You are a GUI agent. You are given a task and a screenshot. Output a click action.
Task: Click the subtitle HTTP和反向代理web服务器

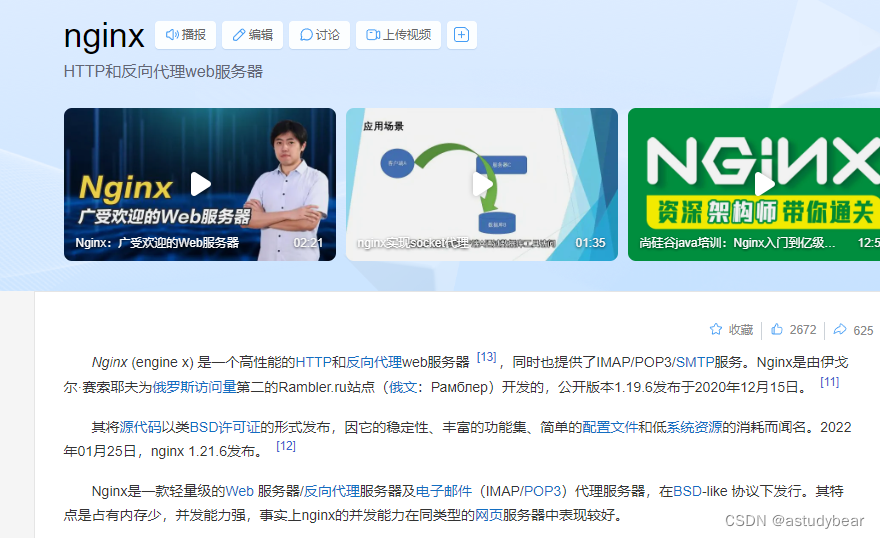(163, 72)
